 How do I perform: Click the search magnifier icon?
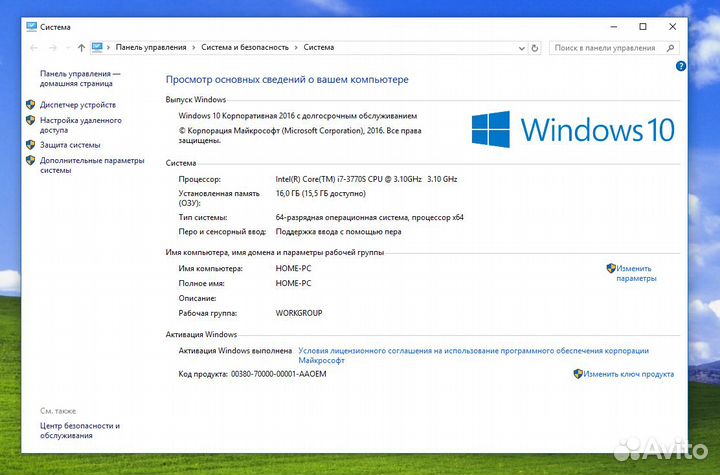click(670, 48)
